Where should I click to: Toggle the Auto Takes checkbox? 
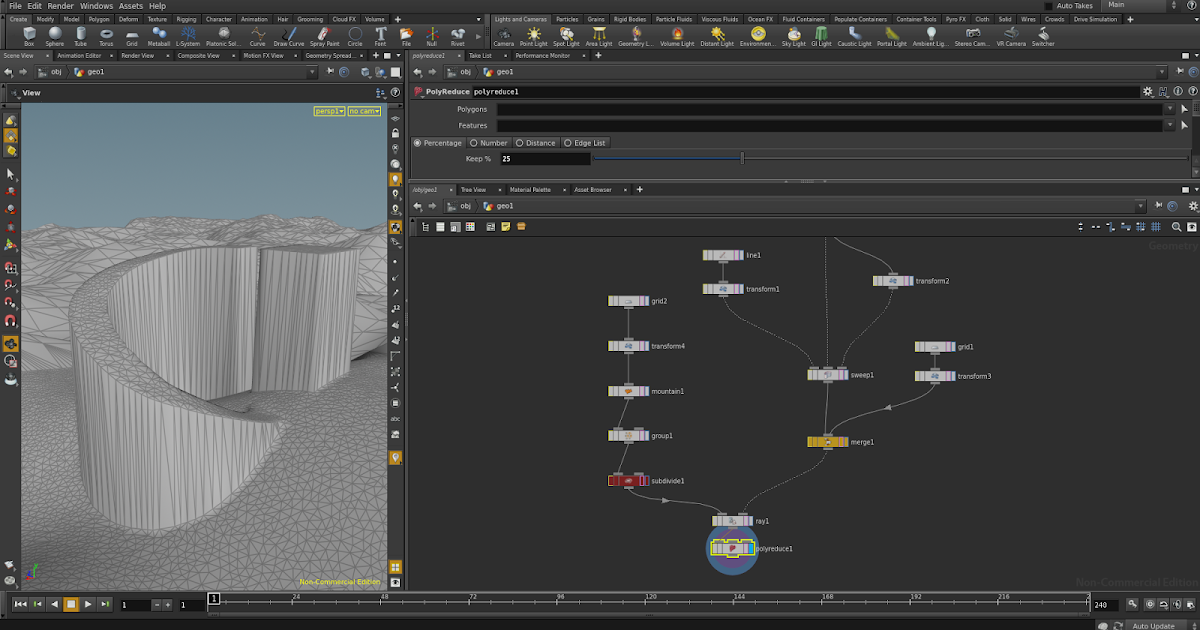click(1047, 6)
